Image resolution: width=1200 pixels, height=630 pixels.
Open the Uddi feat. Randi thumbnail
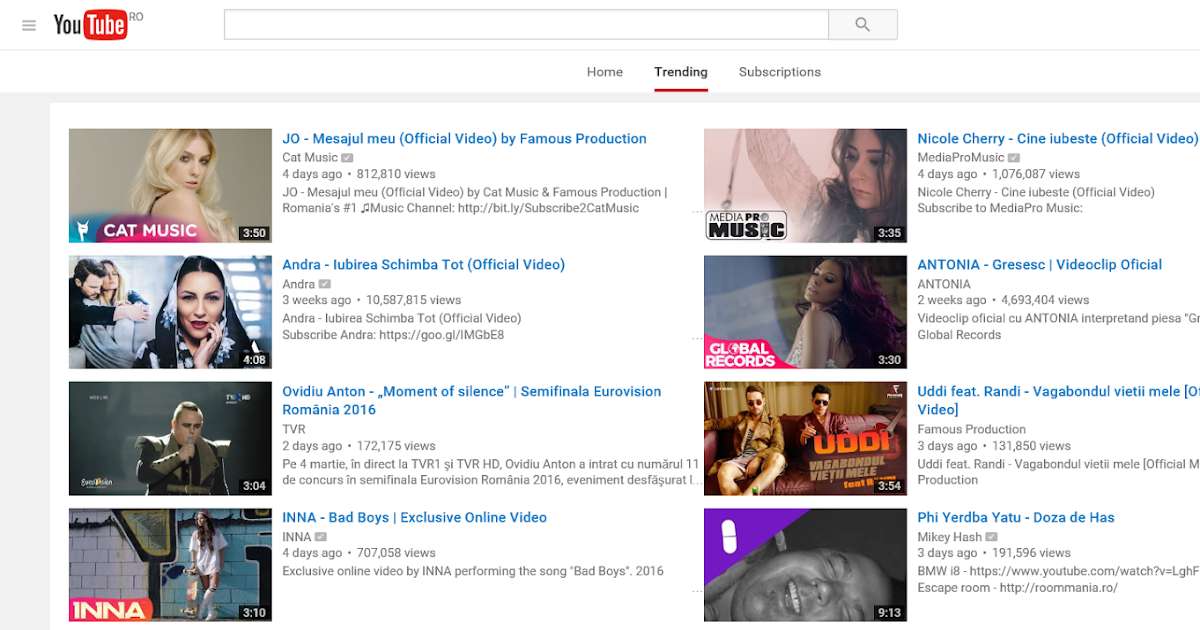tap(805, 439)
